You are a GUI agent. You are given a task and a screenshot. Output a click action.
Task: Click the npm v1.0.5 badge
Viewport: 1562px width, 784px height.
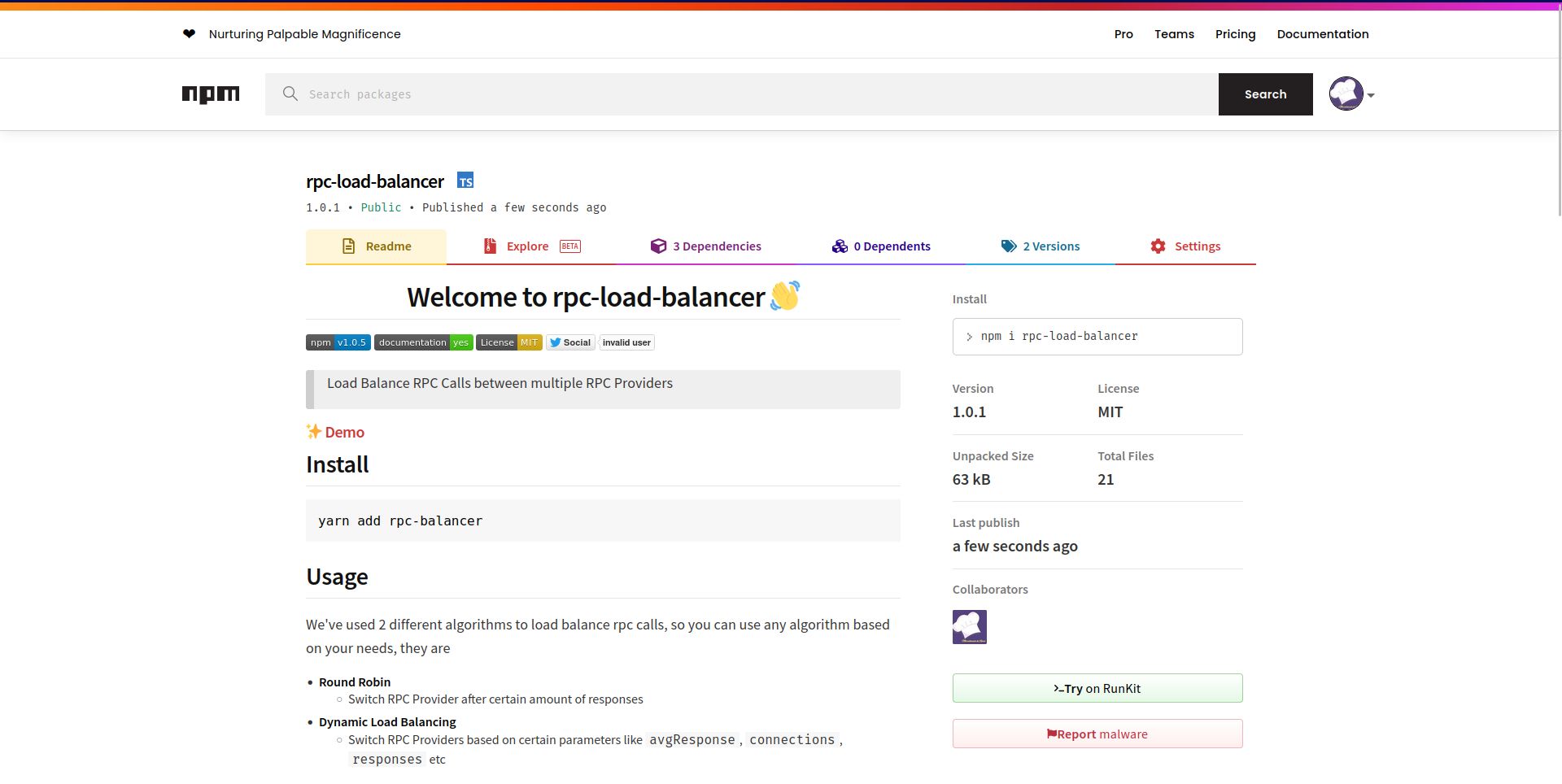tap(338, 342)
